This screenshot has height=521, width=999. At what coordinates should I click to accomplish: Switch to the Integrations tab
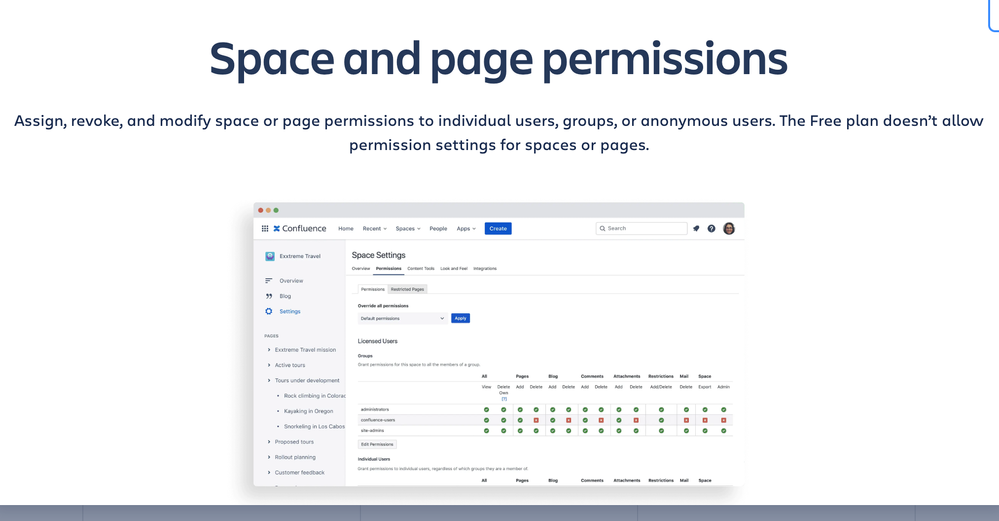[x=485, y=269]
